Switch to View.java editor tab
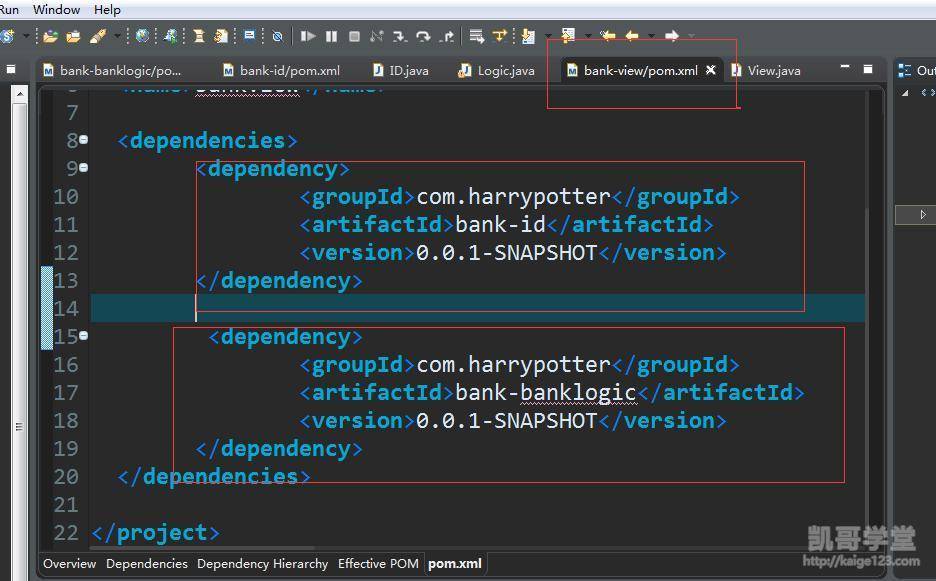The height and width of the screenshot is (581, 936). coord(766,70)
